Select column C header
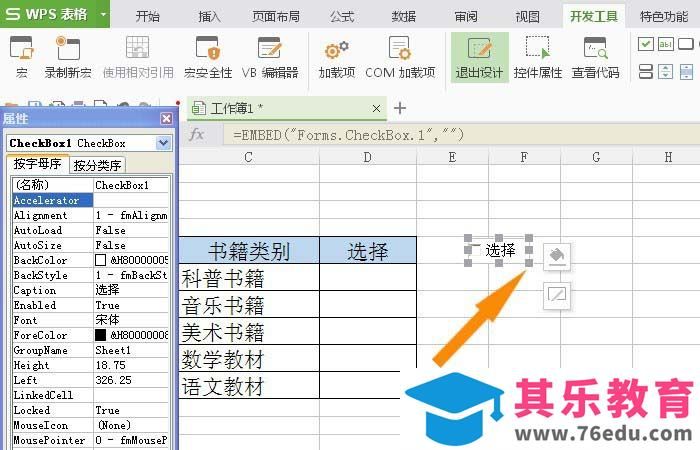The image size is (700, 450). [x=249, y=158]
